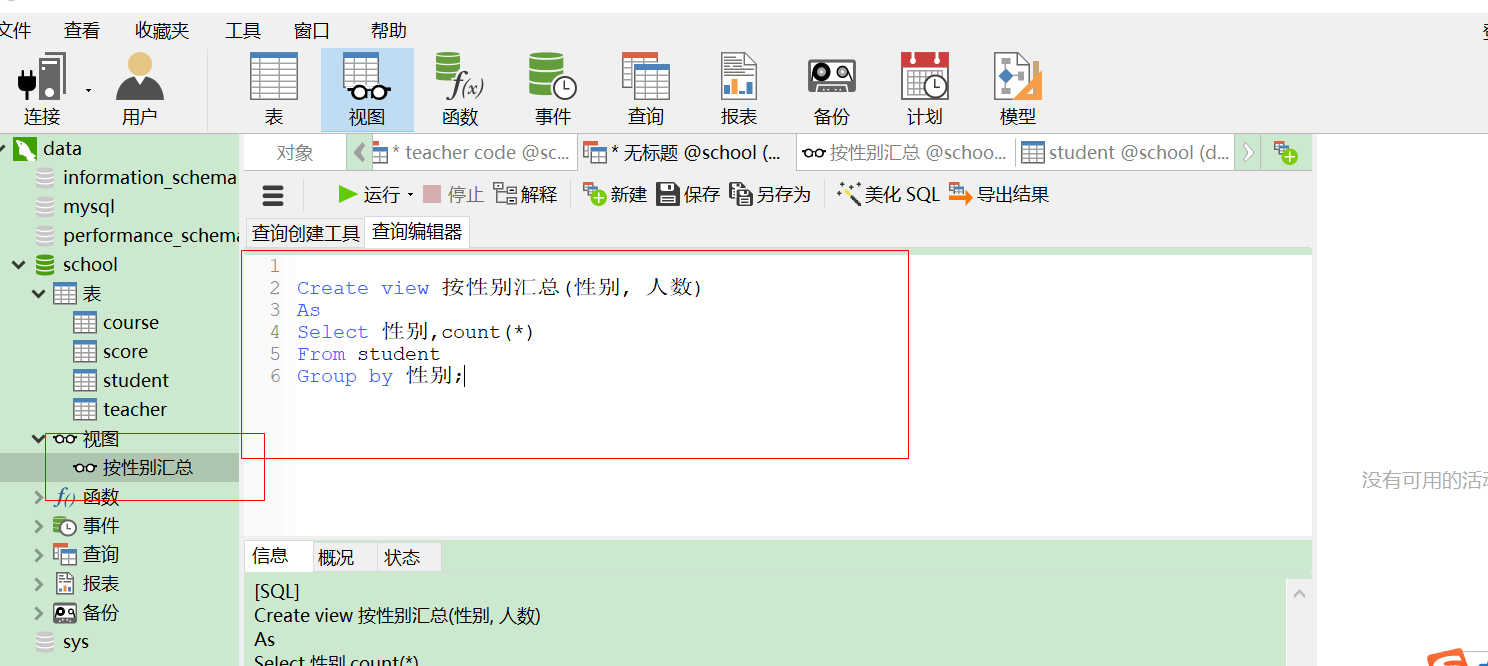1488x666 pixels.
Task: Click the 事件 (Events) toolbar icon
Action: click(x=552, y=88)
